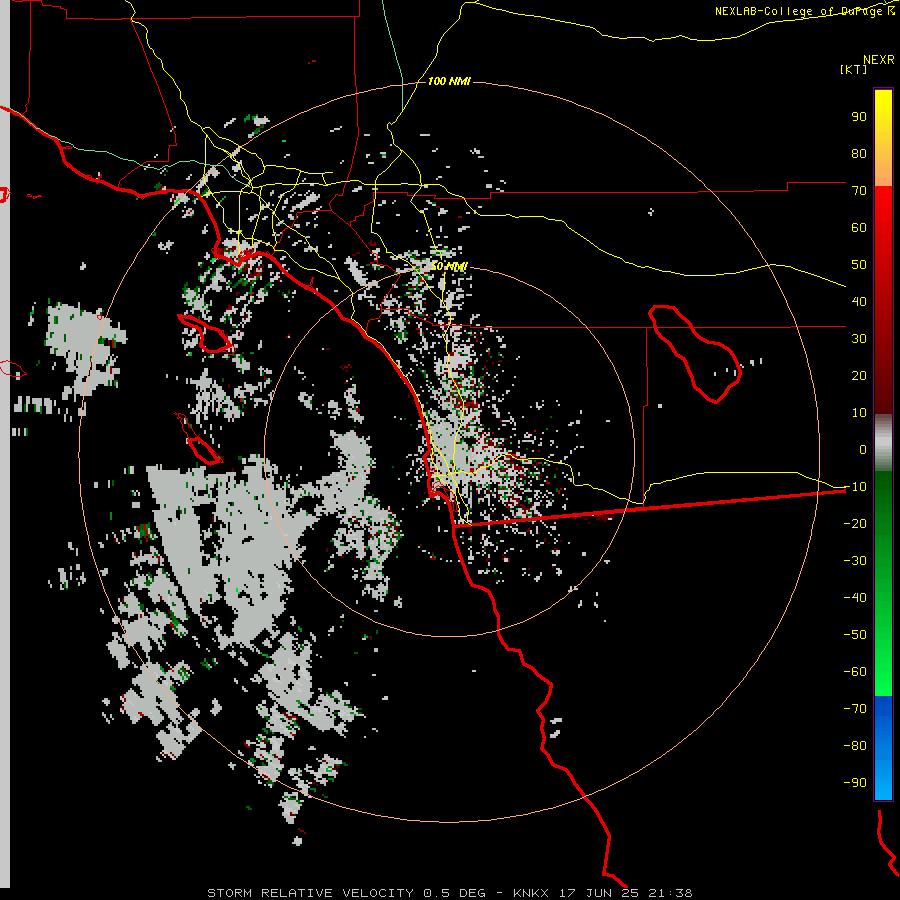The width and height of the screenshot is (900, 900).
Task: Click the positive 80 value on velocity scale
Action: point(859,153)
